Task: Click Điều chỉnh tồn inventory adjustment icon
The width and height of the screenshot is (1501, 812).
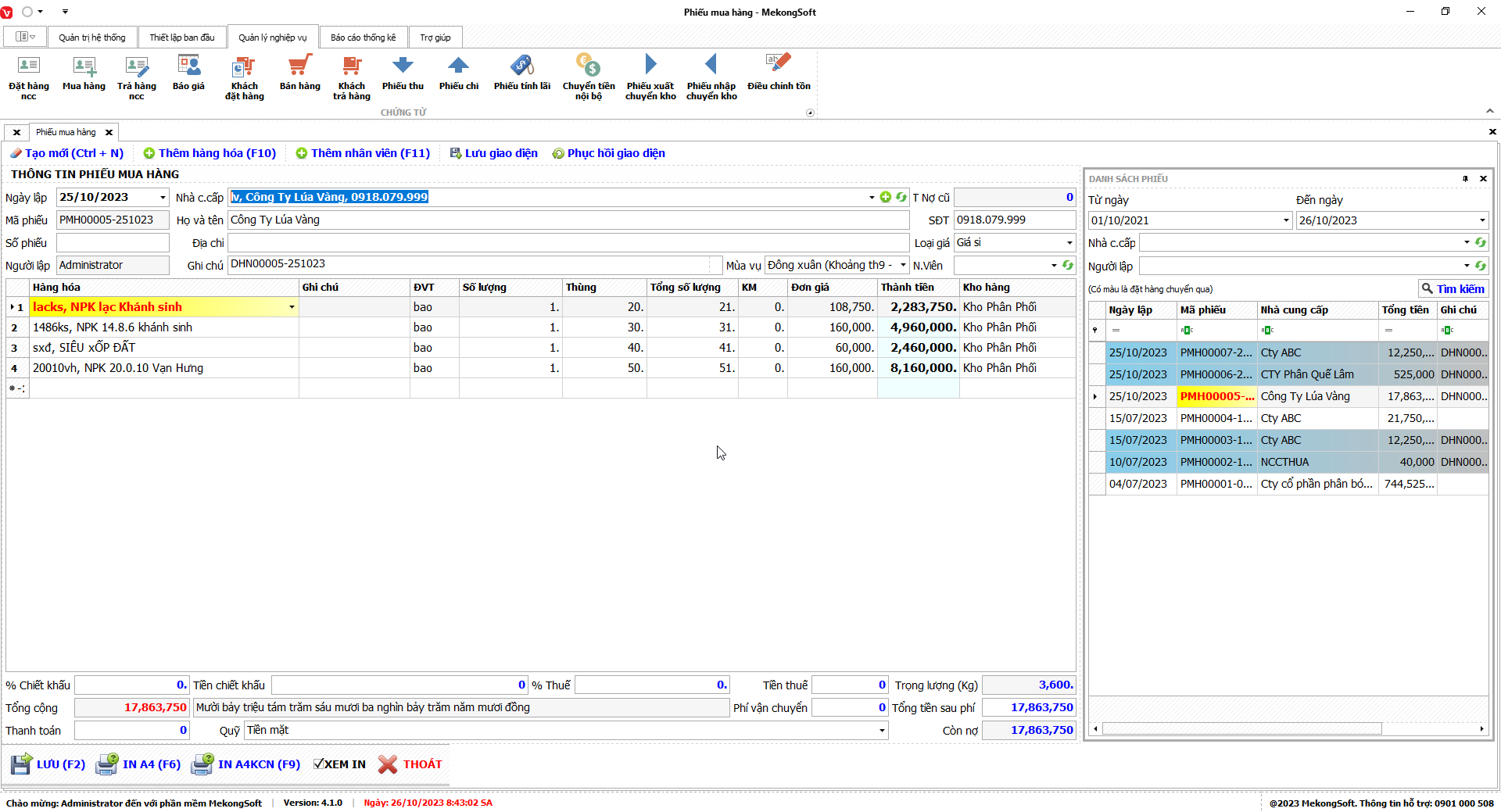Action: [x=778, y=74]
